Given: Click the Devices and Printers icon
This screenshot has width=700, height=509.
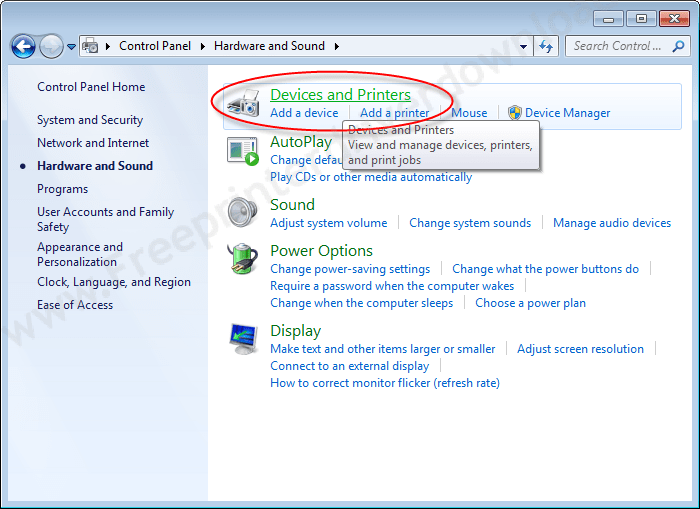Looking at the screenshot, I should 243,103.
